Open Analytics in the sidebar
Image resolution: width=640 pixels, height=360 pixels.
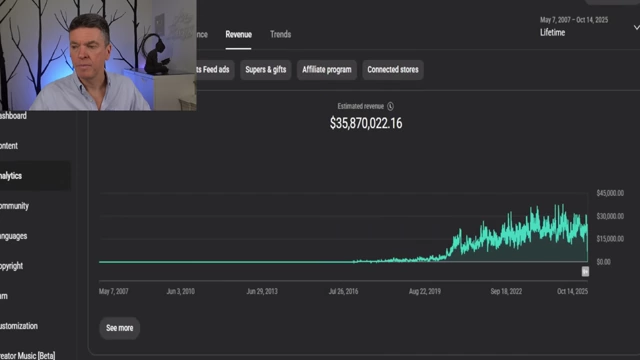tap(11, 176)
